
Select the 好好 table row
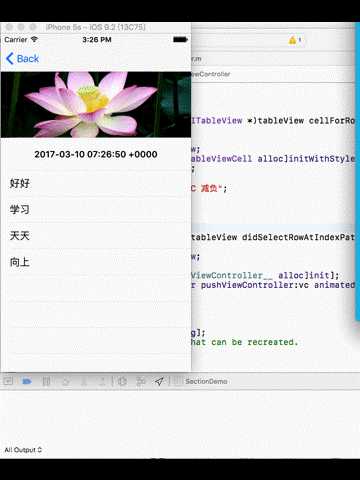coord(96,183)
